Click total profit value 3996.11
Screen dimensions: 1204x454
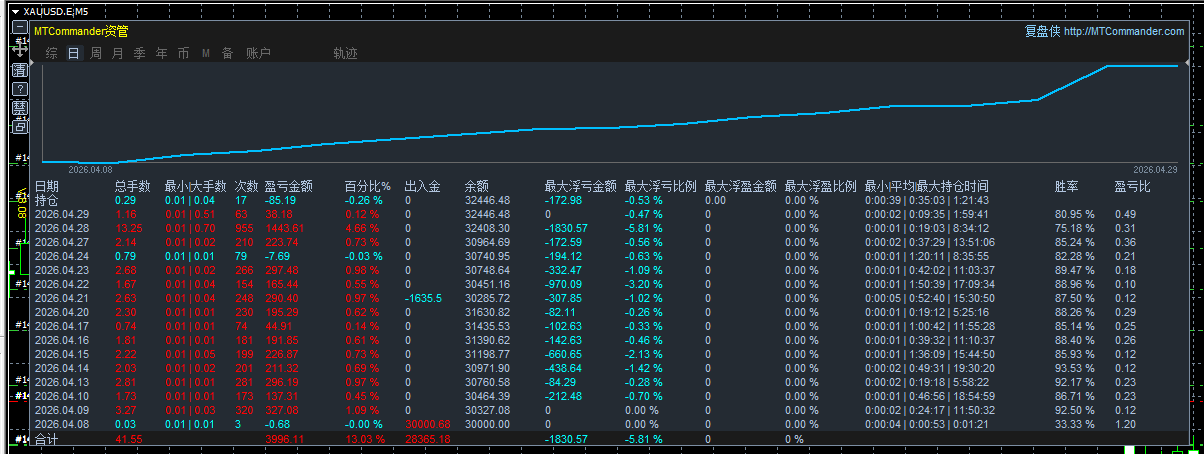(284, 439)
